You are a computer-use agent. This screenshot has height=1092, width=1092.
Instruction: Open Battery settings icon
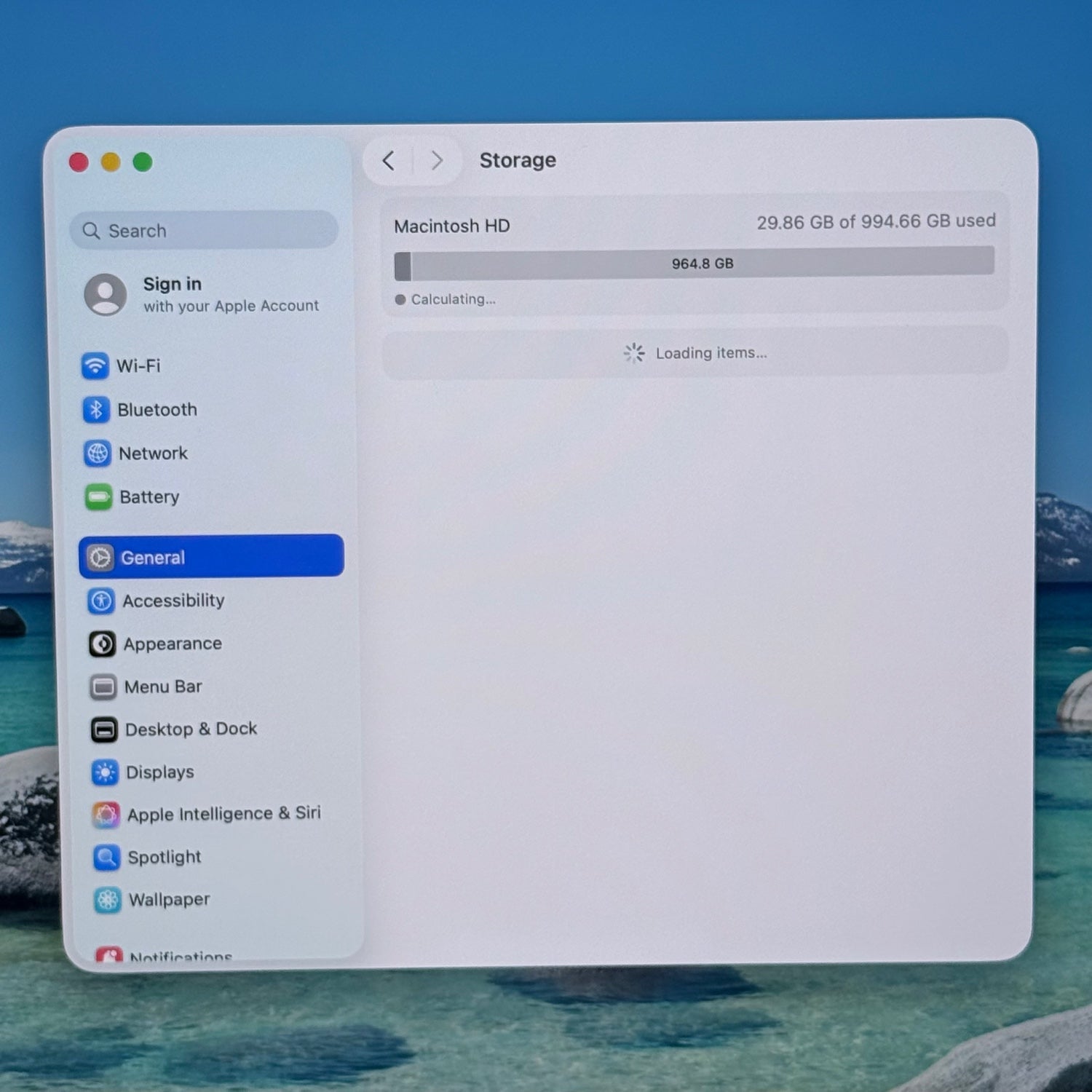pyautogui.click(x=98, y=498)
